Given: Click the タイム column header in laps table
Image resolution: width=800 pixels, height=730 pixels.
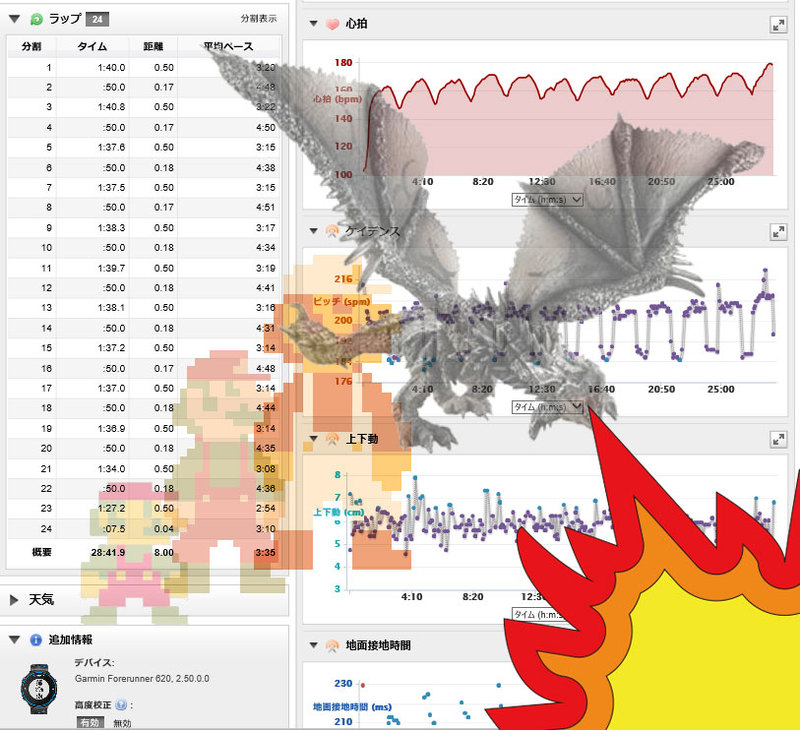Looking at the screenshot, I should click(x=99, y=46).
